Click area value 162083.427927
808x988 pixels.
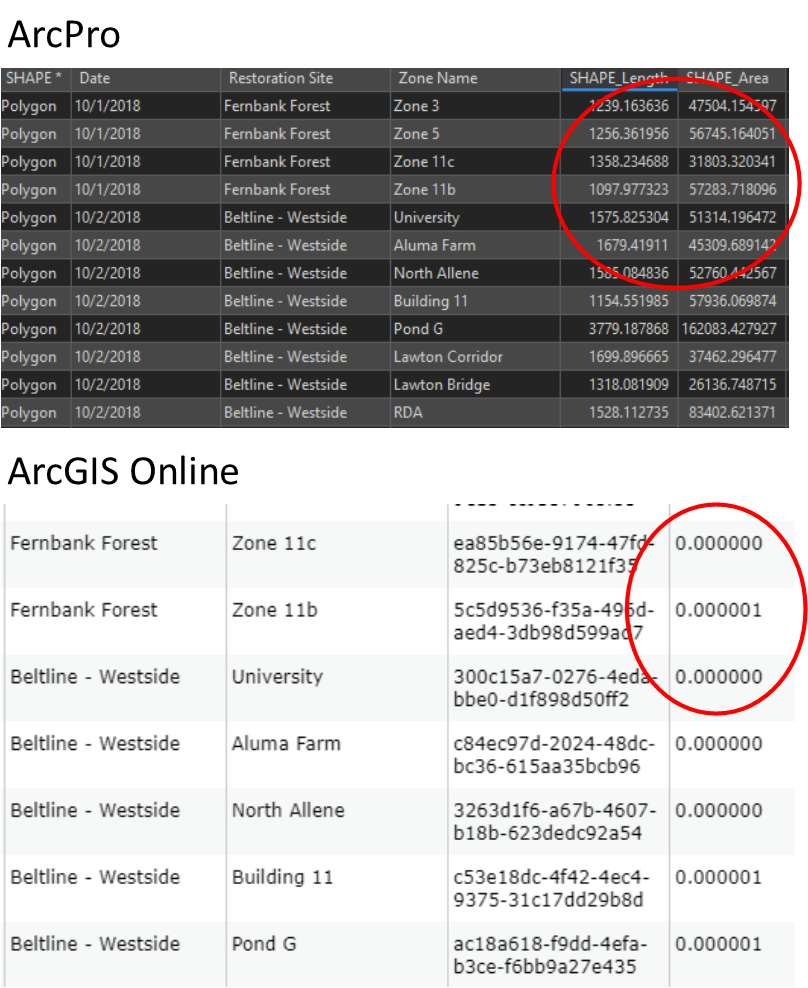pyautogui.click(x=729, y=329)
